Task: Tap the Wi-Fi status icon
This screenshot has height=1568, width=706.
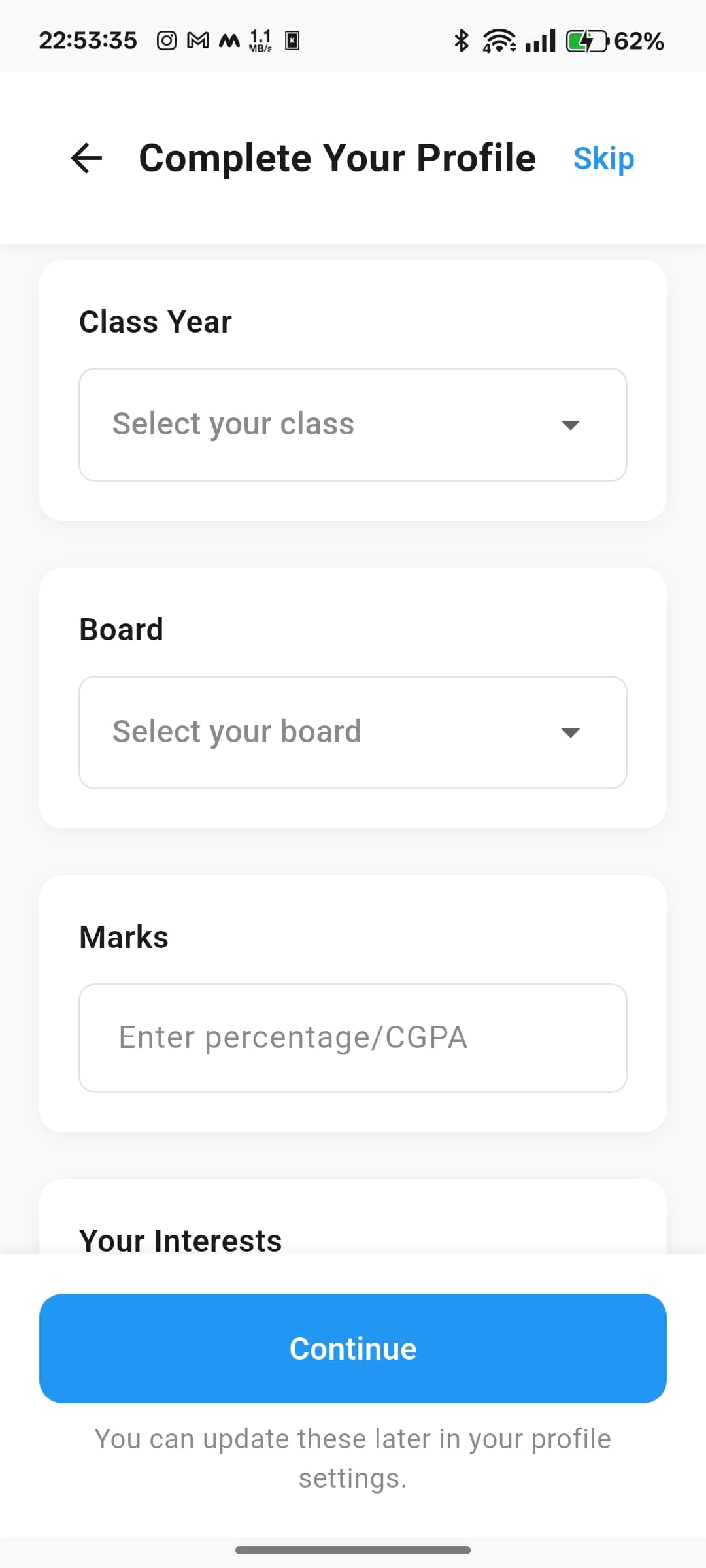Action: pyautogui.click(x=499, y=41)
